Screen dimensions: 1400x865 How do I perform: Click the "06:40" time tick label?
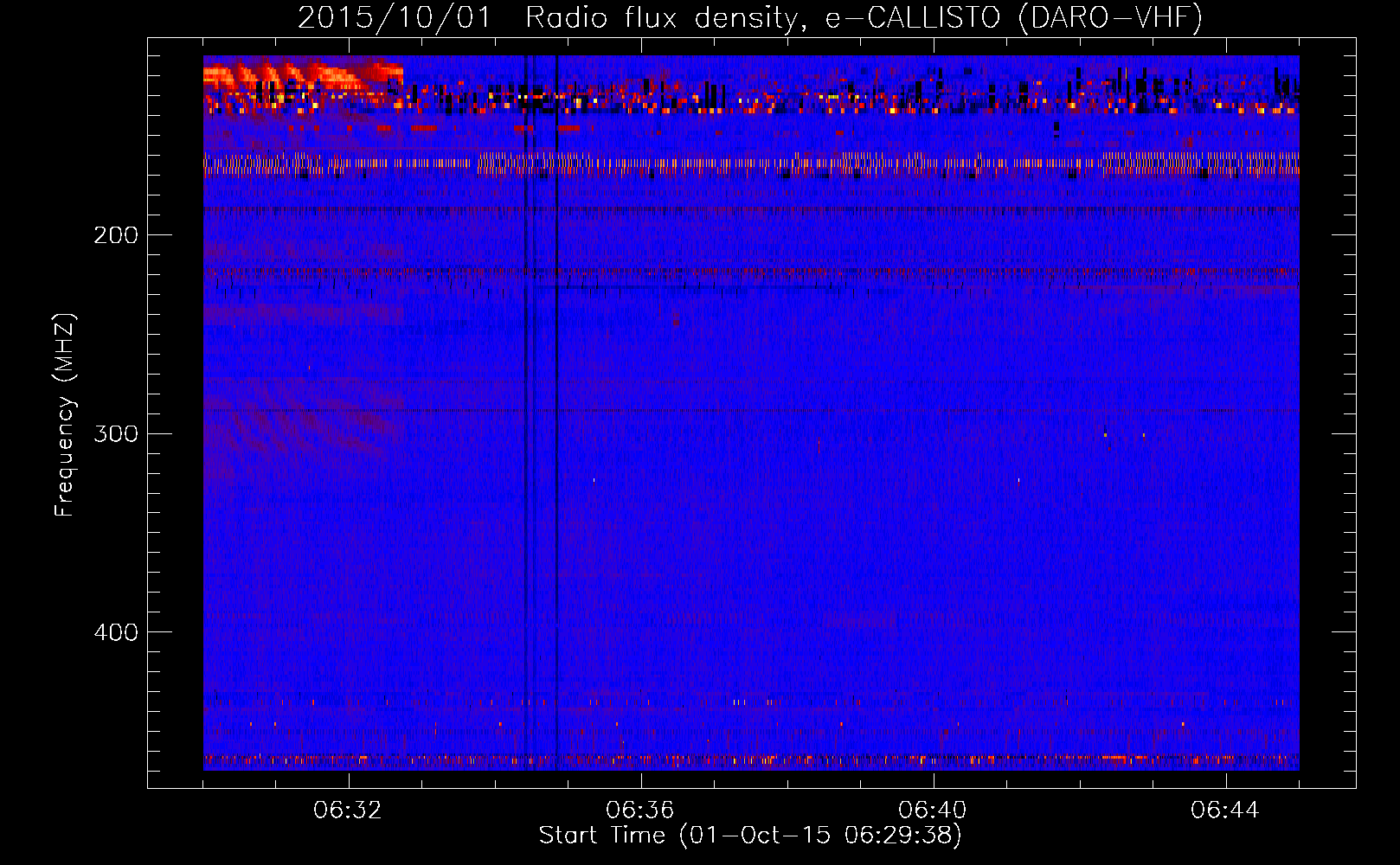933,811
